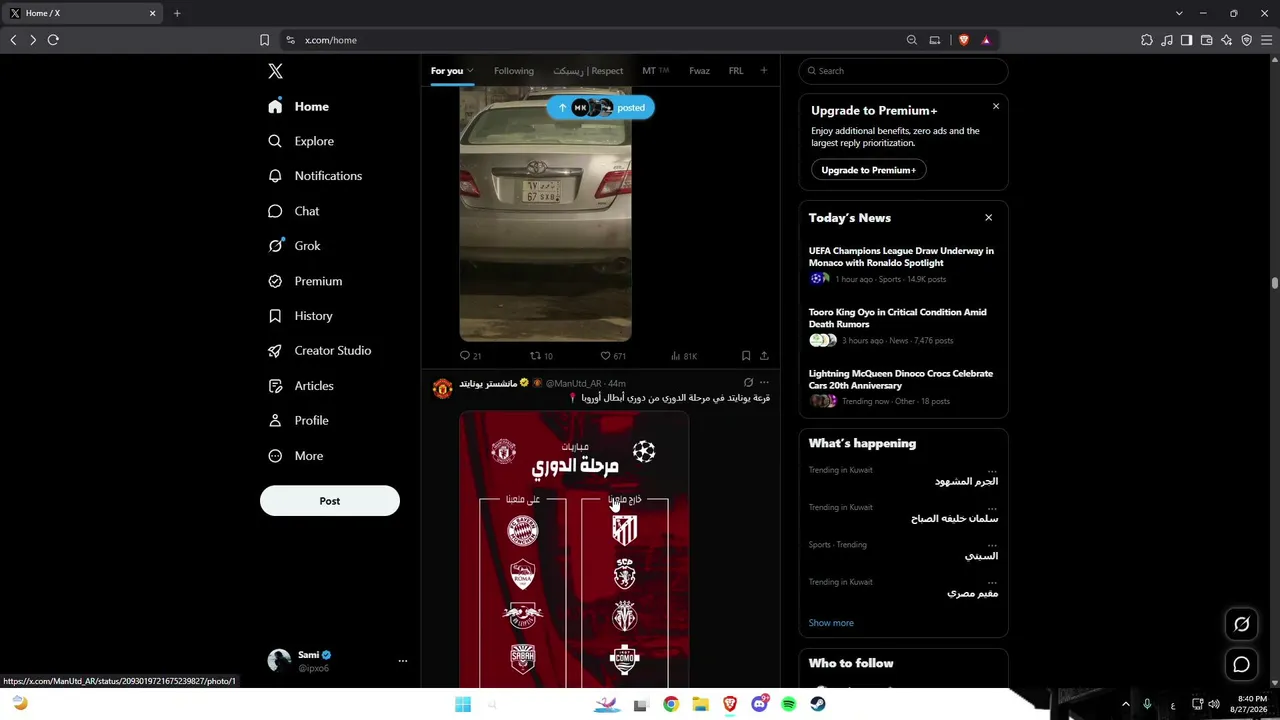Open the Manchester United fixtures image
Image resolution: width=1280 pixels, height=720 pixels.
(x=574, y=549)
